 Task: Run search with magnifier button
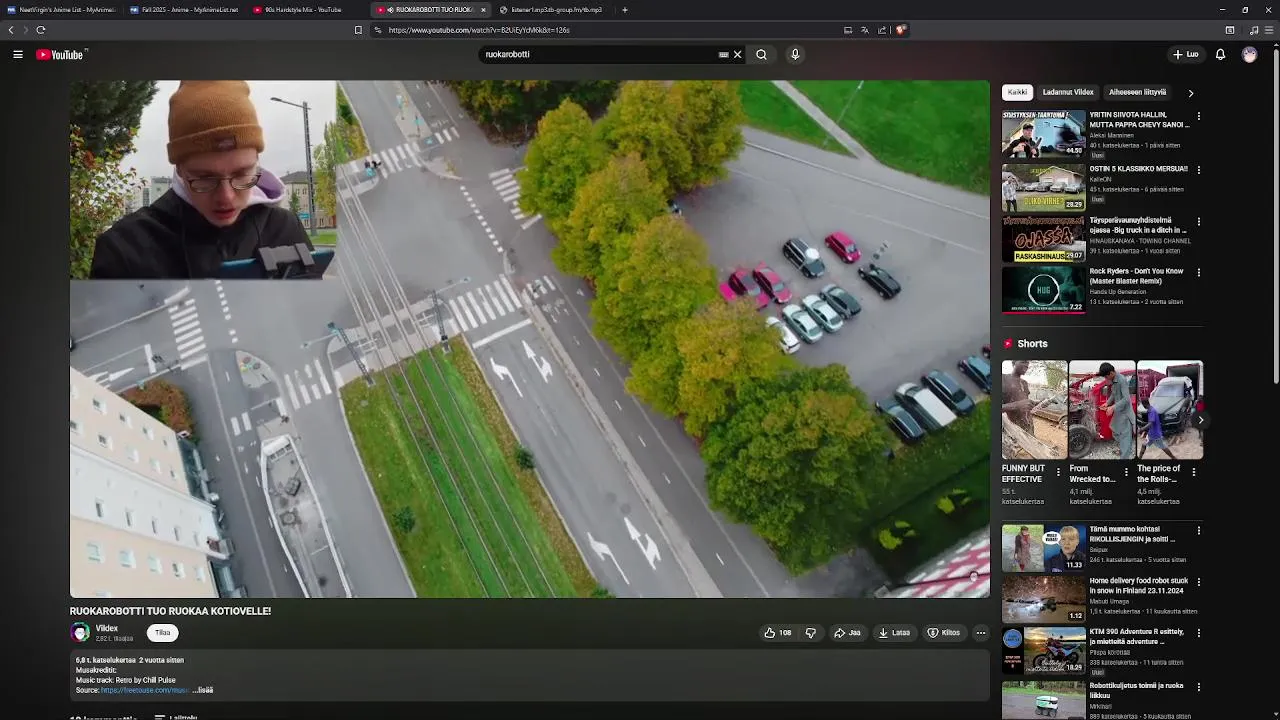761,55
